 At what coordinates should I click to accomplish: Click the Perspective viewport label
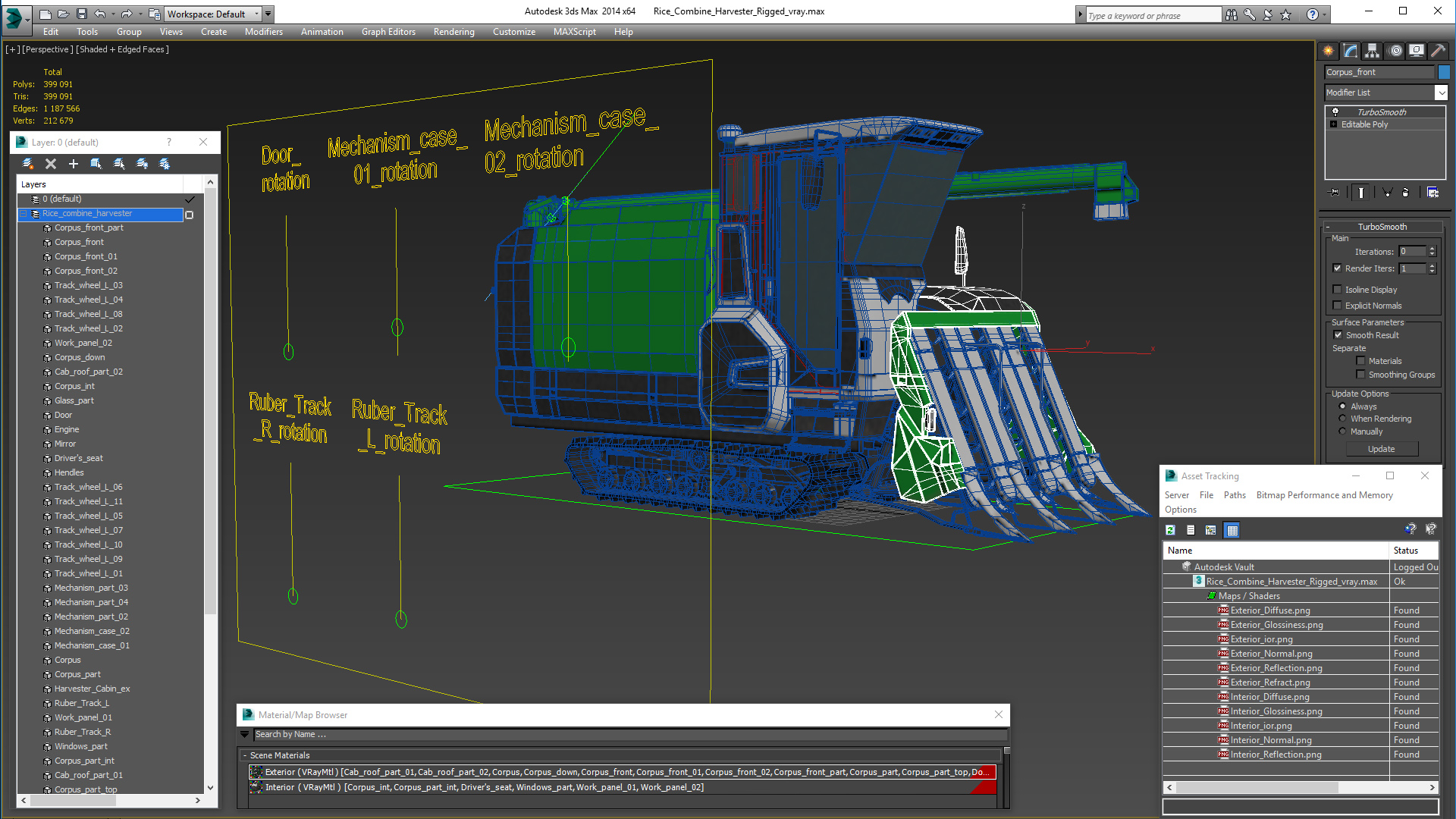(x=48, y=49)
